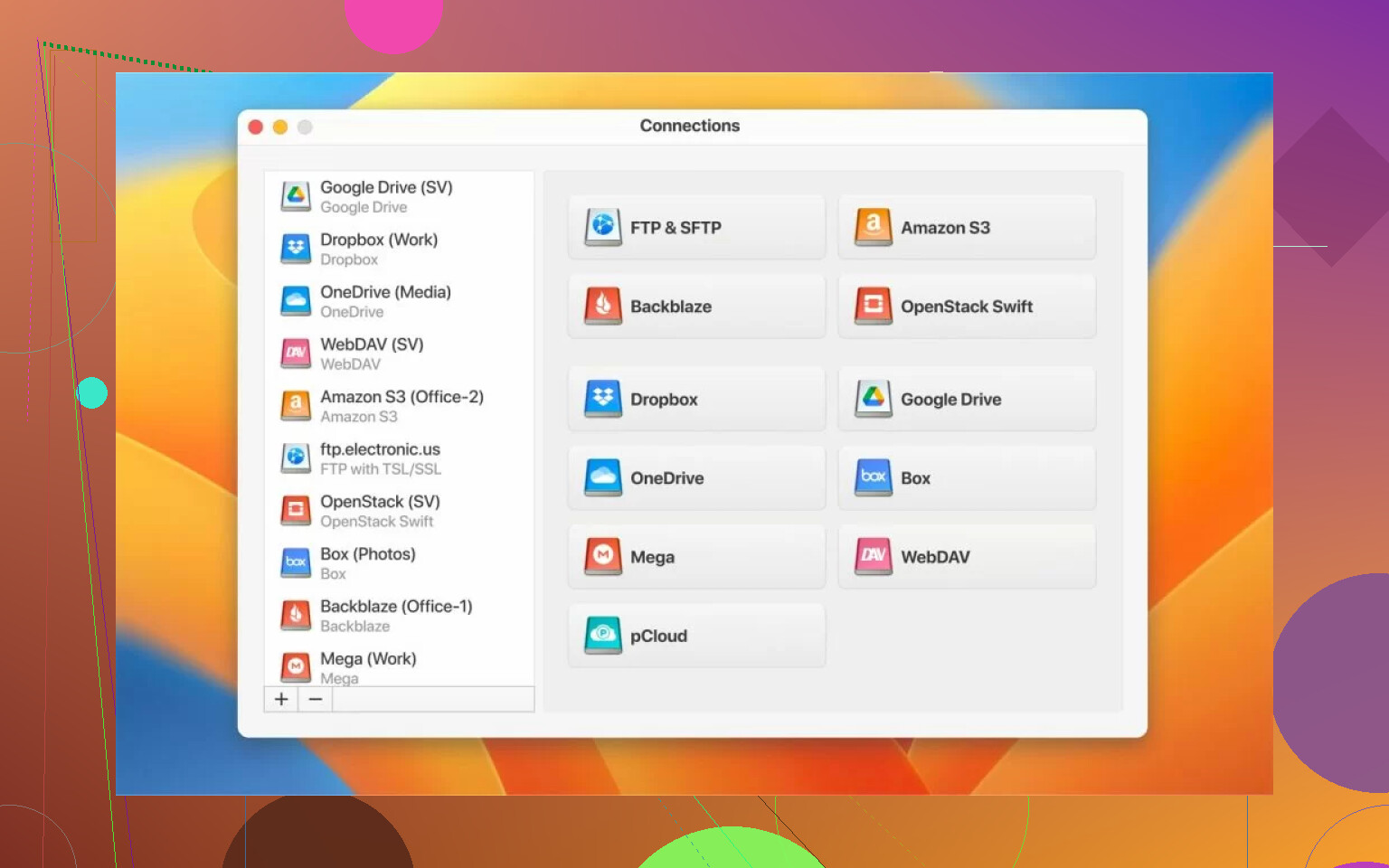Click the Box blue drive icon
Viewport: 1389px width, 868px height.
(874, 477)
